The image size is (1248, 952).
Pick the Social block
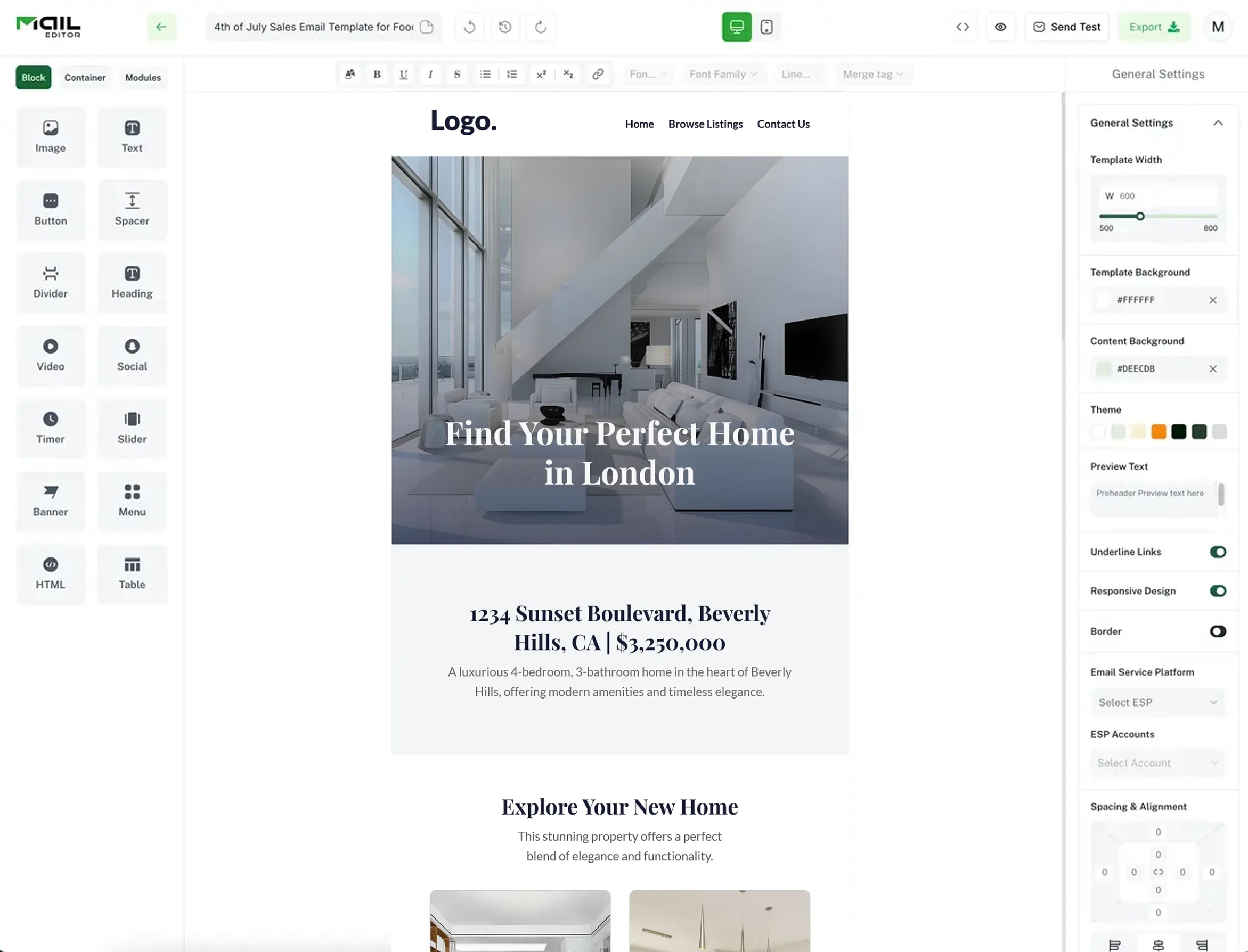click(x=132, y=355)
